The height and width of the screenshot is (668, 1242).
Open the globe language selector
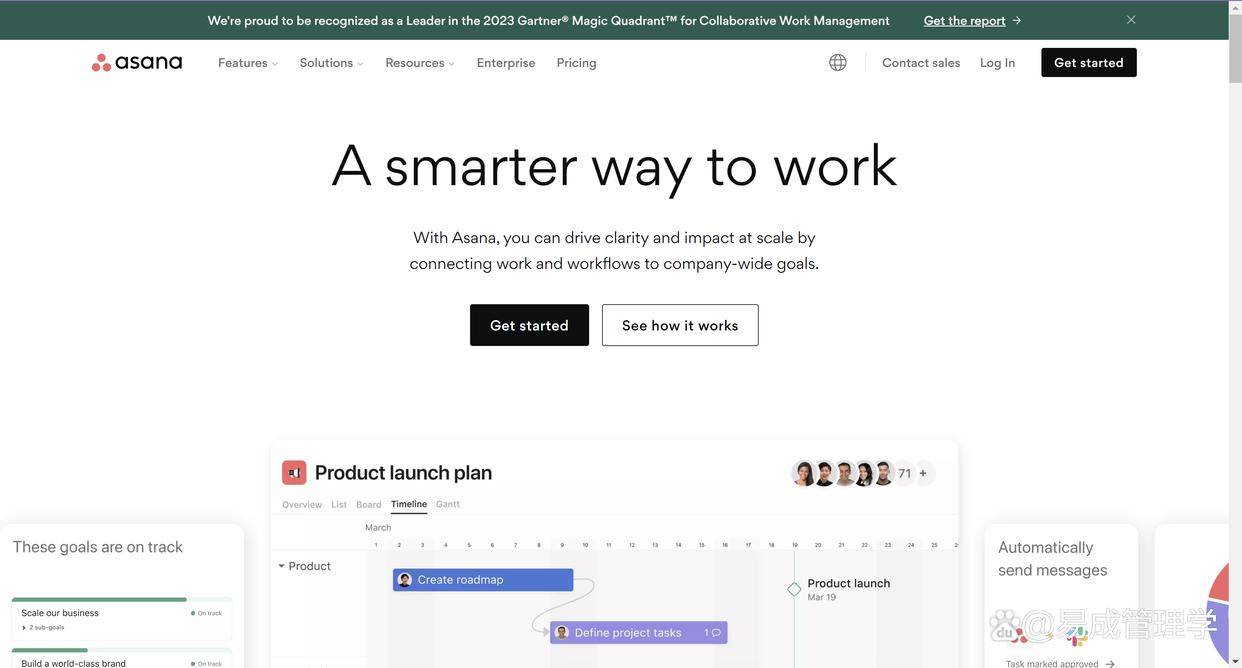838,62
